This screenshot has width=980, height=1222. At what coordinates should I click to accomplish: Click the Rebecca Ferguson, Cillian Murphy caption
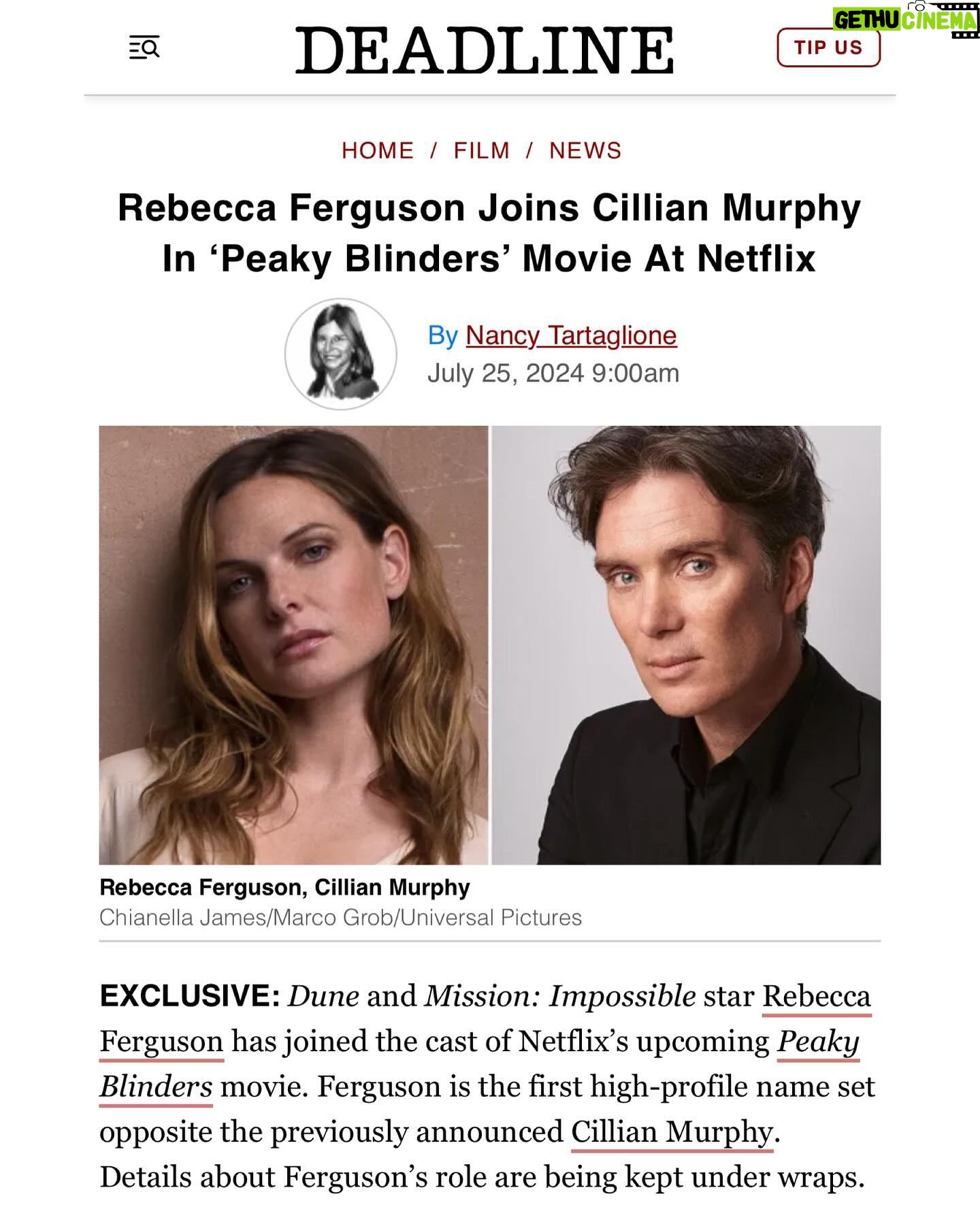pos(284,887)
